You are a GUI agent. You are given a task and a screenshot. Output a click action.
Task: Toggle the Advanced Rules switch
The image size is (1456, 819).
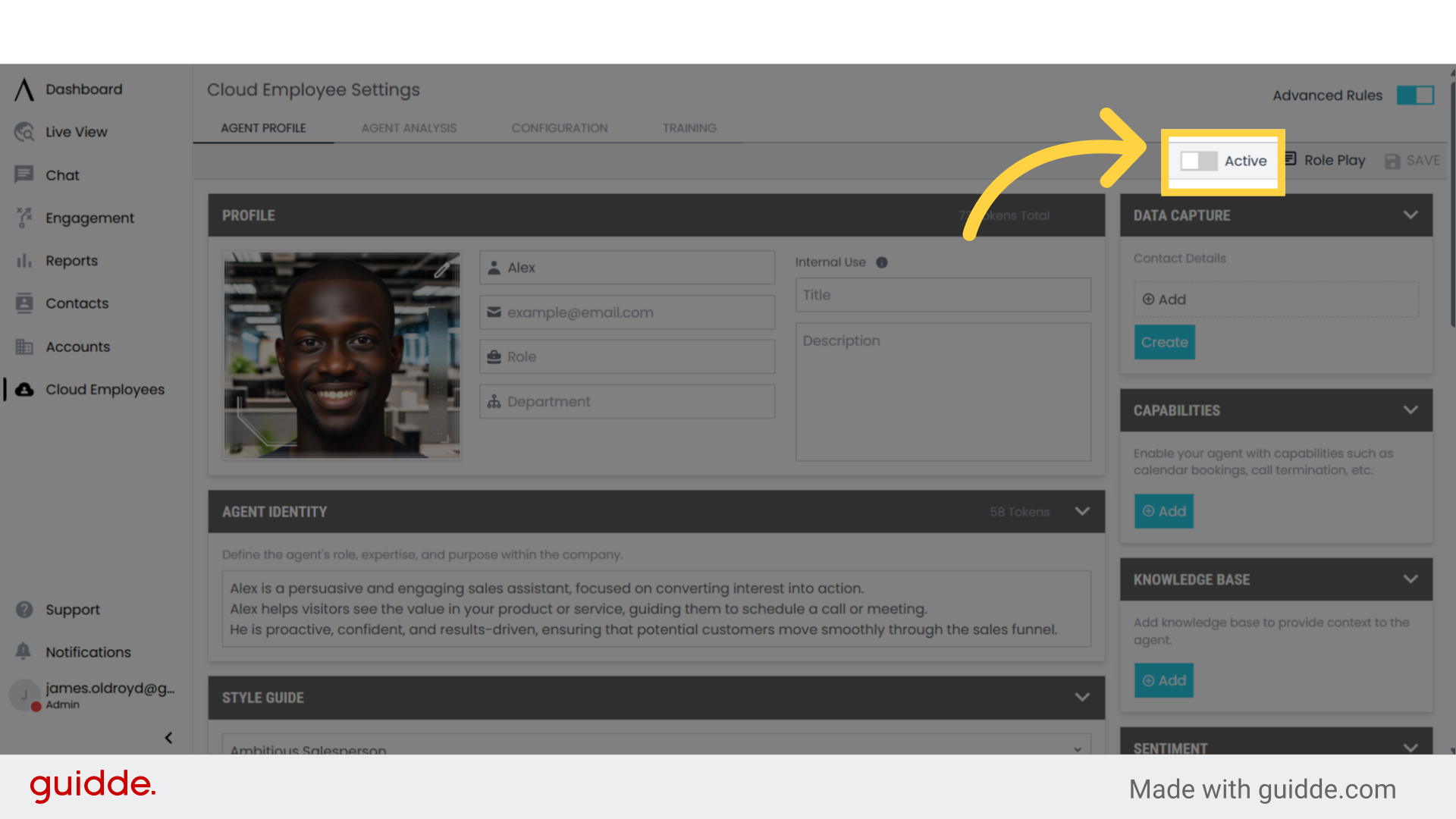pos(1415,96)
